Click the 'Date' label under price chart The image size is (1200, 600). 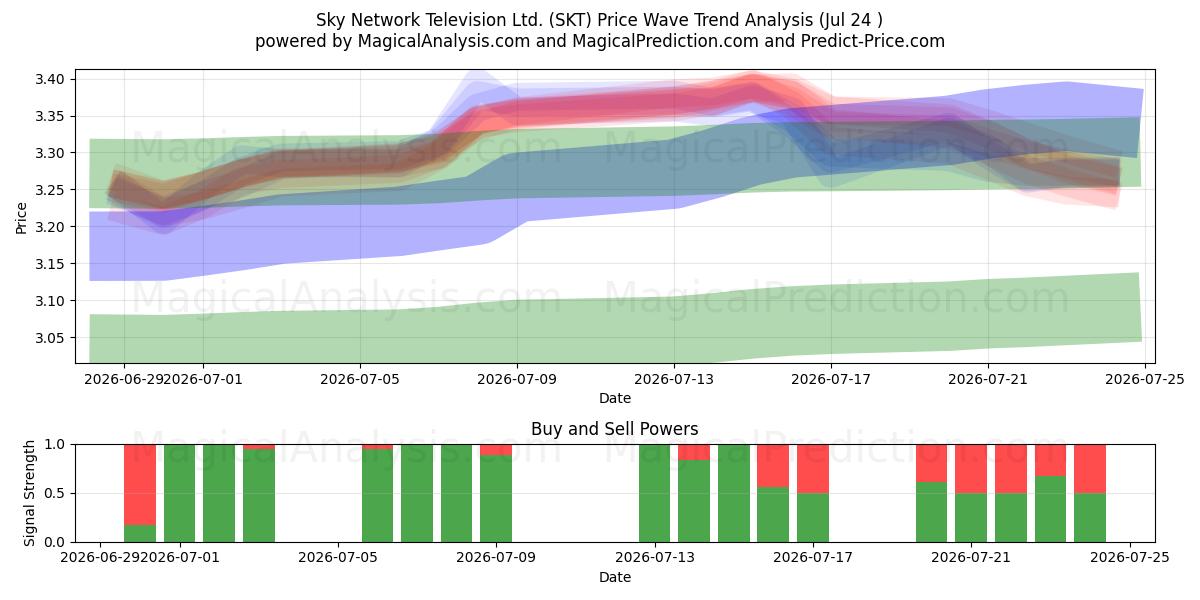coord(615,398)
